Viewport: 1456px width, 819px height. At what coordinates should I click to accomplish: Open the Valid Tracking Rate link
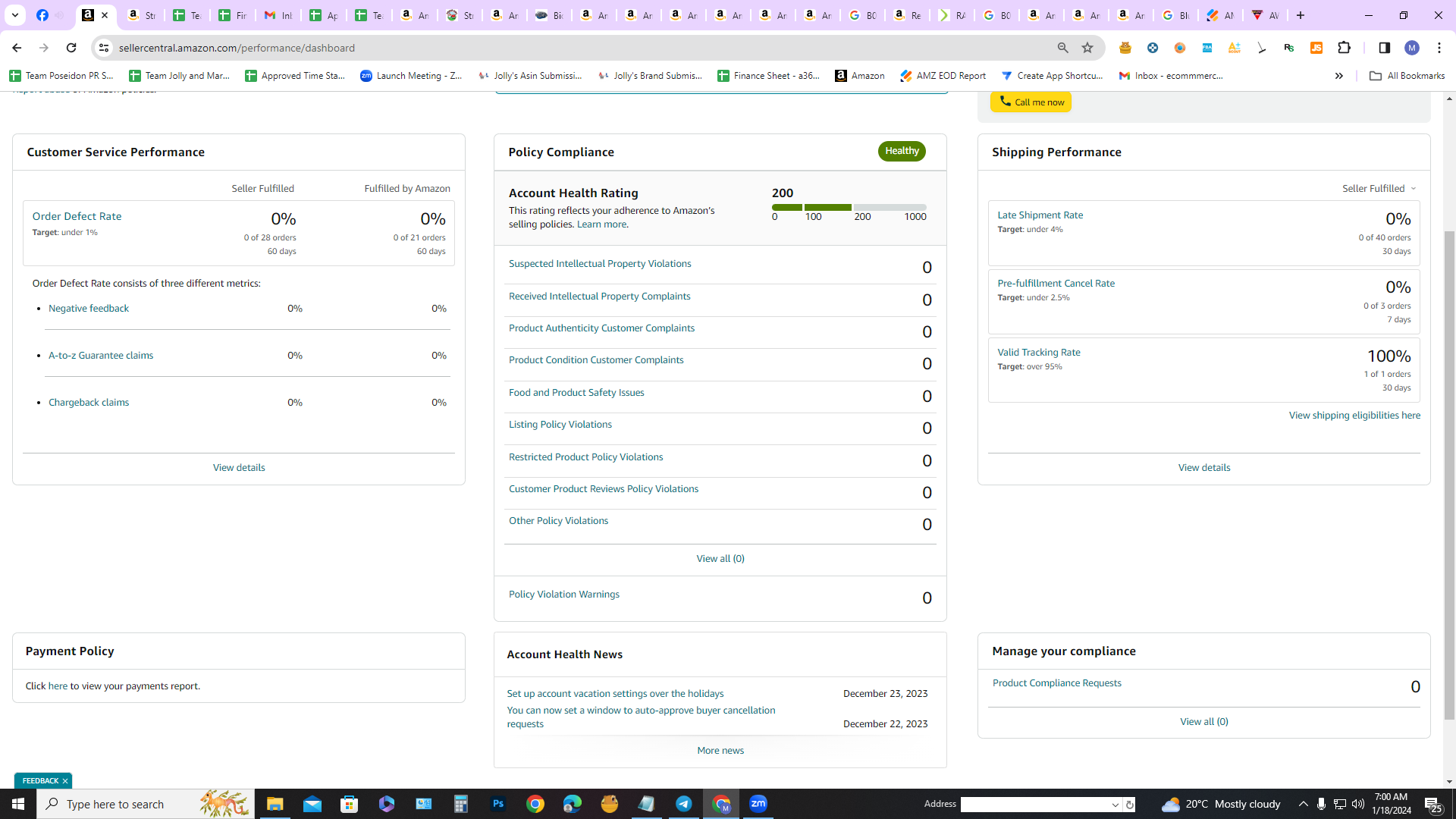(1039, 352)
